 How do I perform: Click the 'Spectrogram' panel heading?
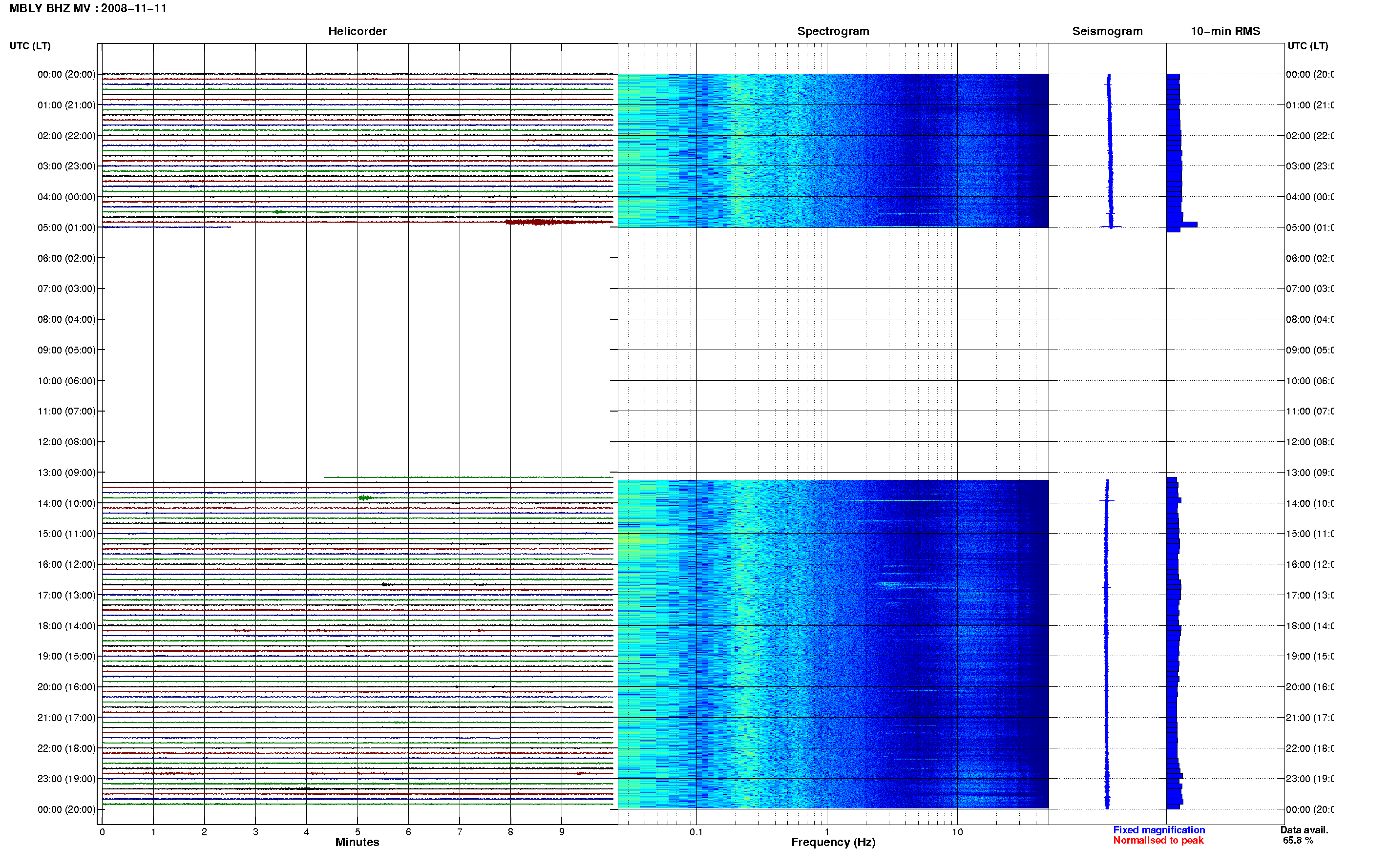point(833,31)
